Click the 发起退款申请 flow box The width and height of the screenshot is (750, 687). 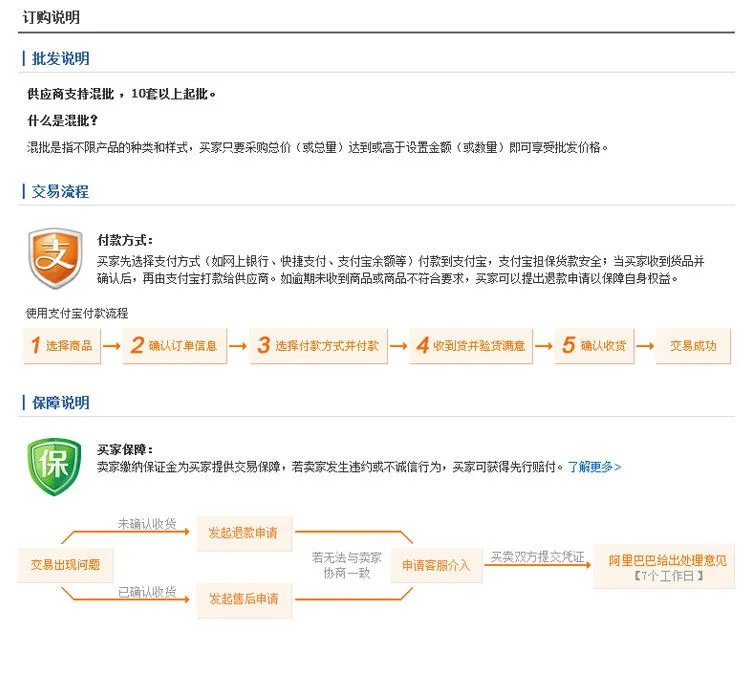[244, 533]
